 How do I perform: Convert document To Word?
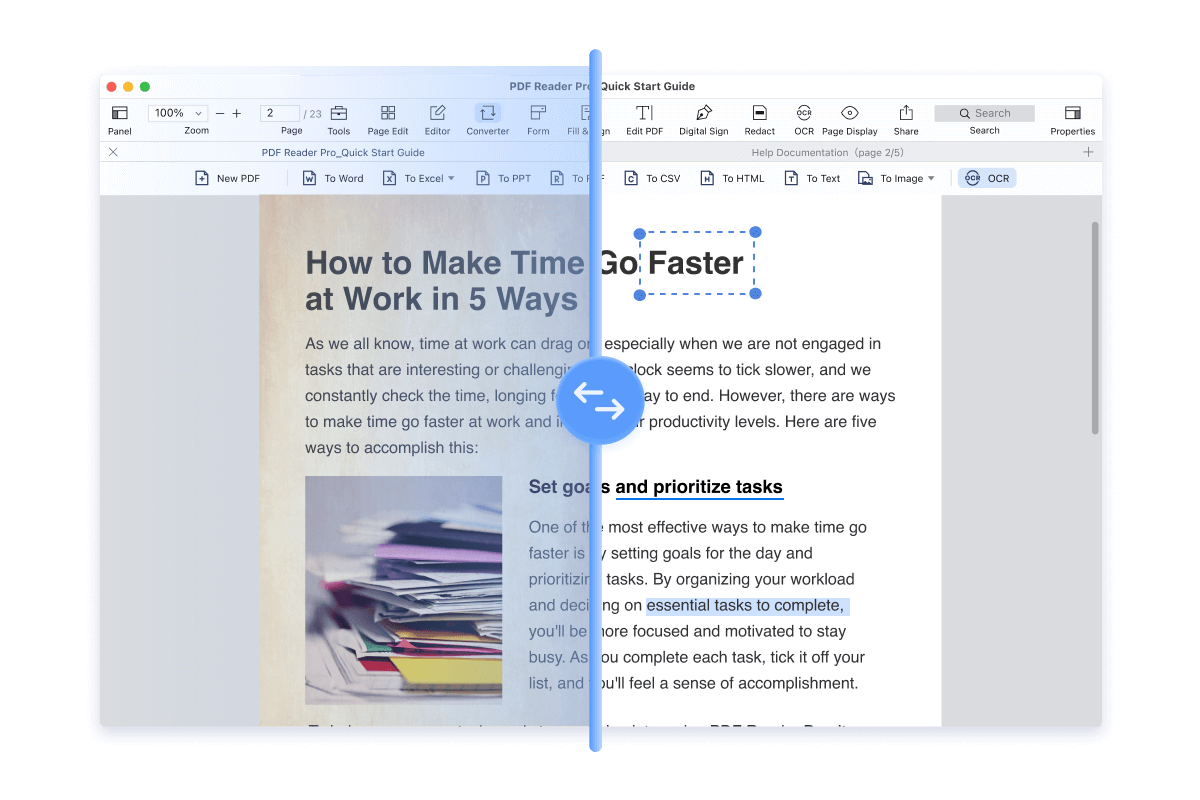333,178
